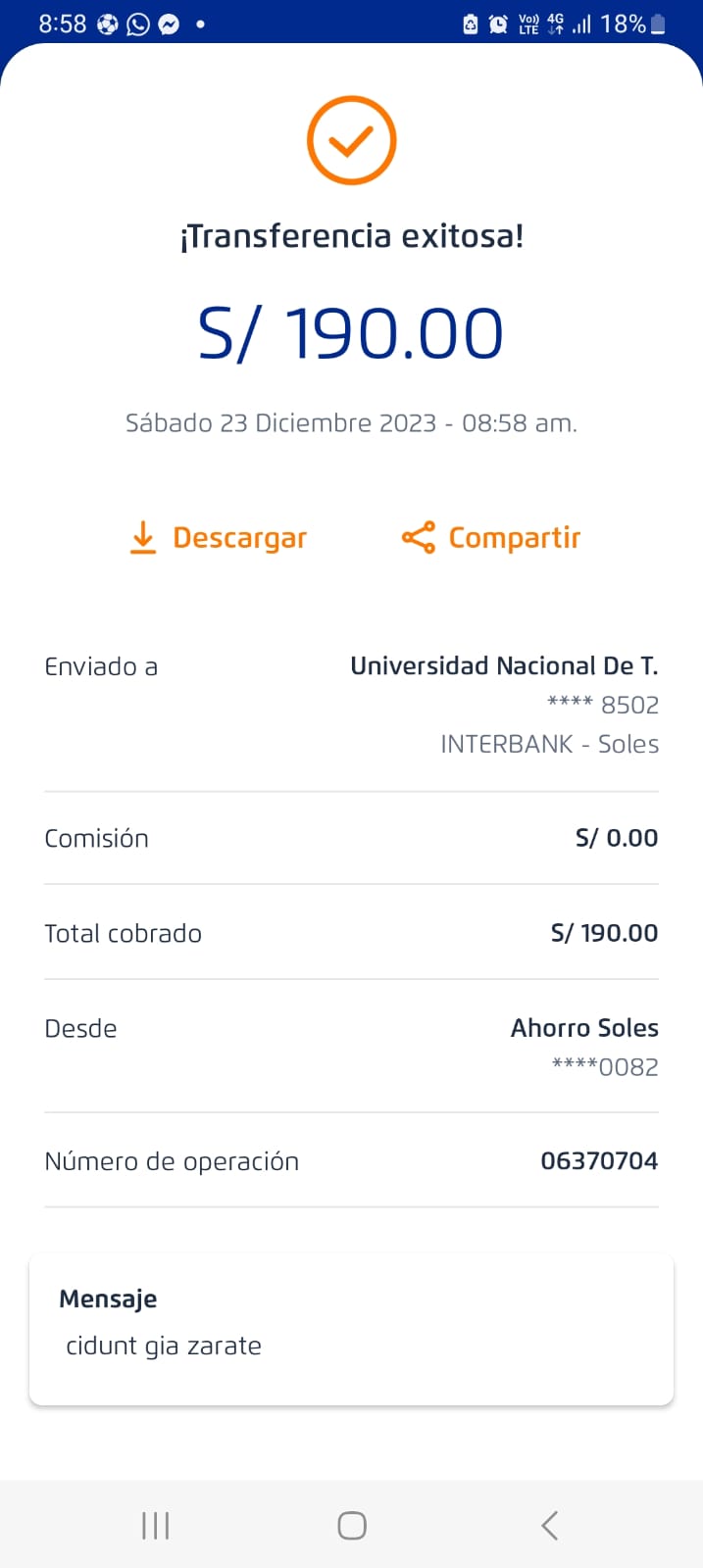Tap the WhatsApp notification icon

[x=138, y=24]
